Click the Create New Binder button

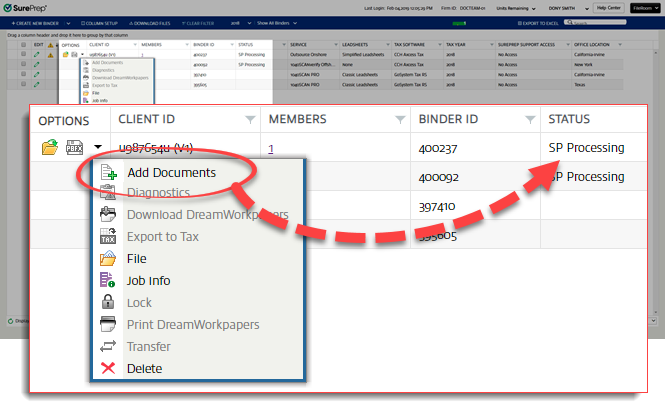click(33, 22)
